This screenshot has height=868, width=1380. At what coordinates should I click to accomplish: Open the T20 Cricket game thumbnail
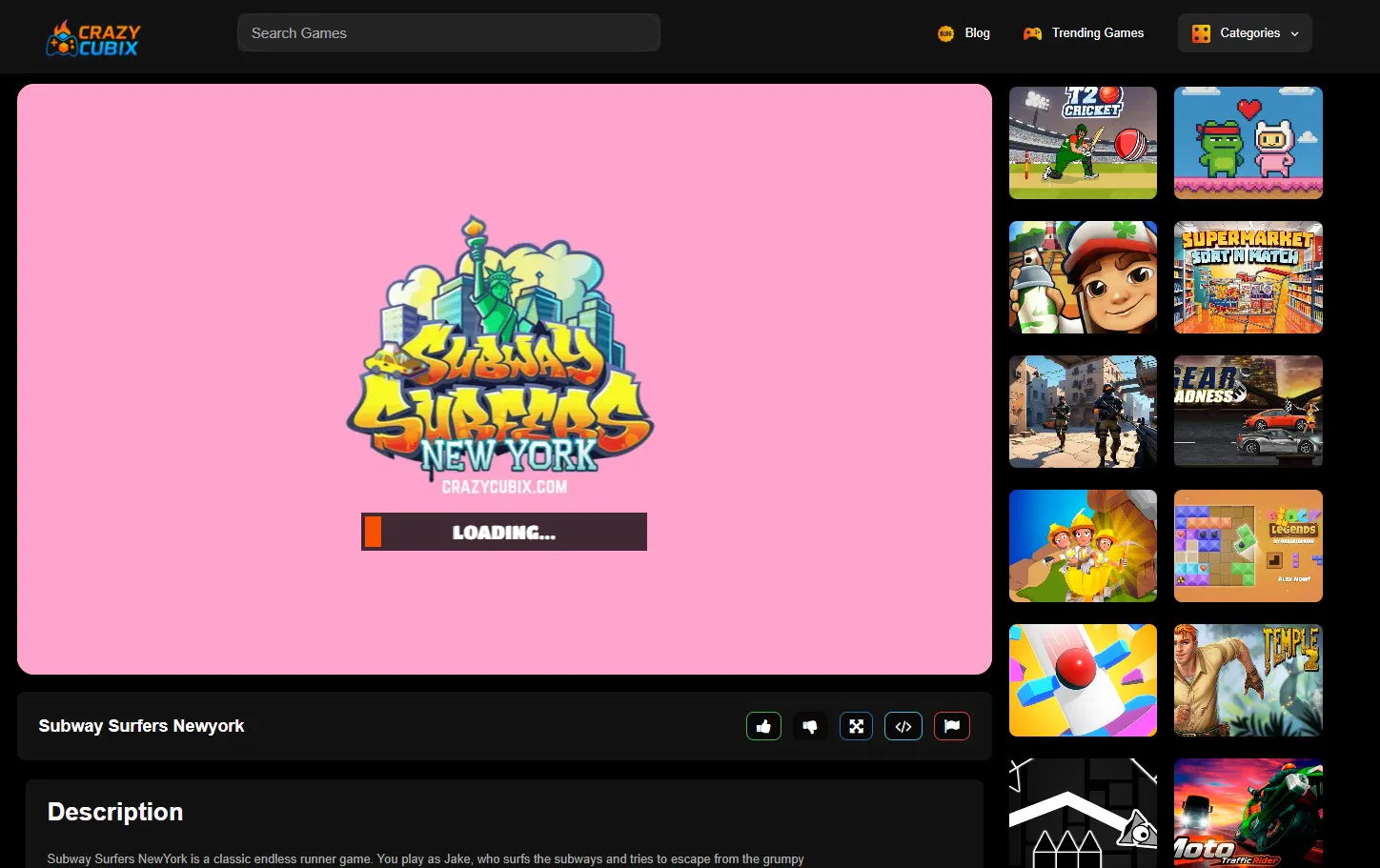coord(1083,143)
